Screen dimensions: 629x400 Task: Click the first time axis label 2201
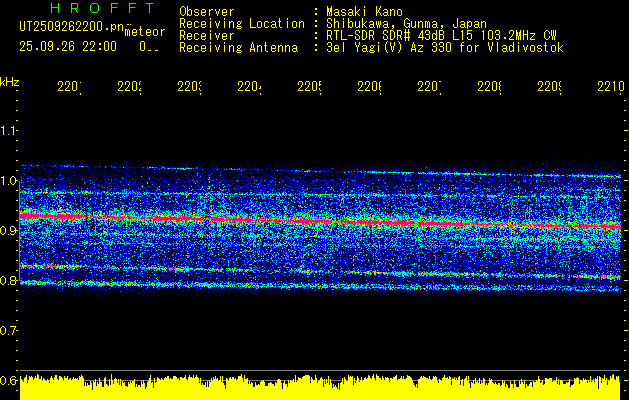pos(69,87)
